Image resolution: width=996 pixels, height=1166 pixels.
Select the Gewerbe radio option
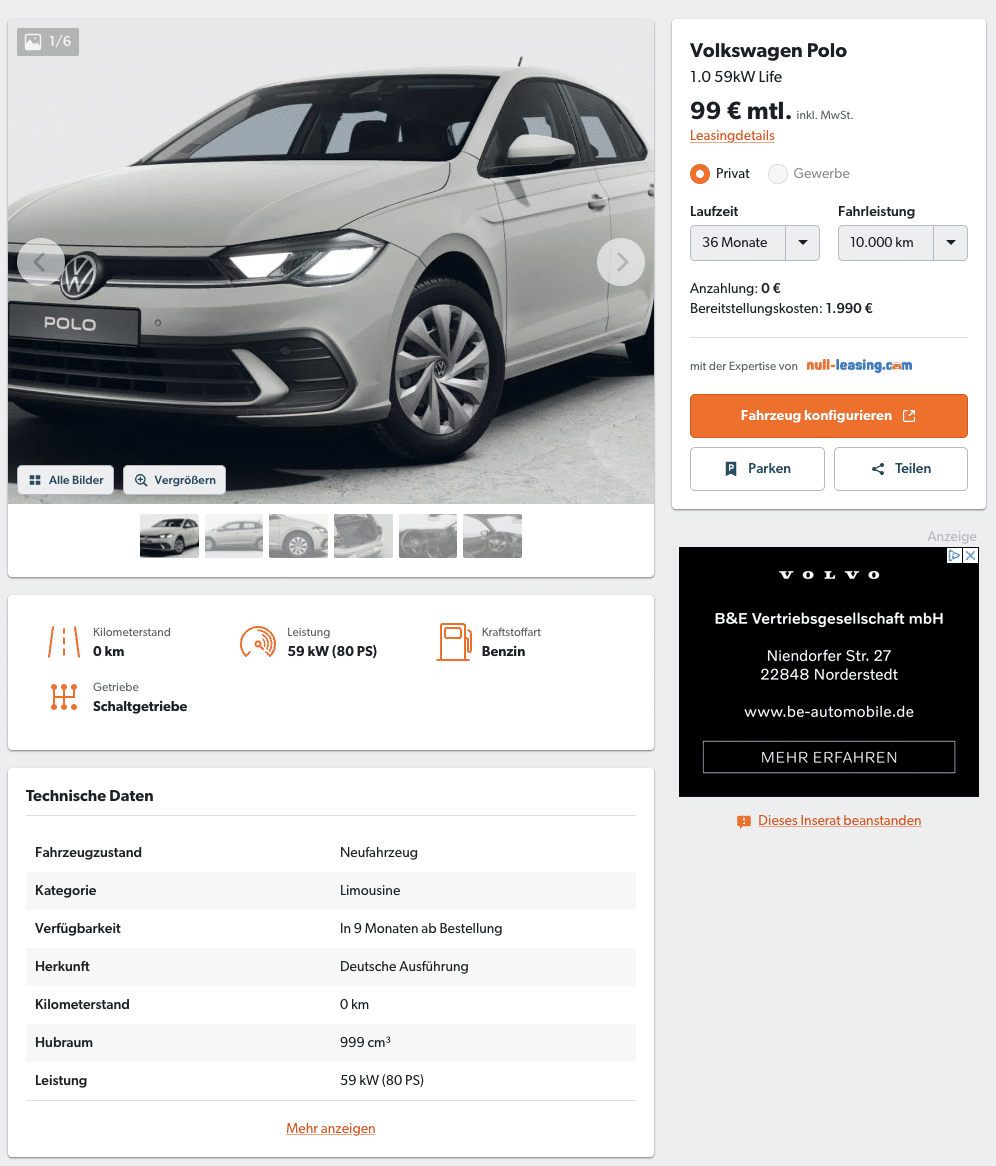778,174
